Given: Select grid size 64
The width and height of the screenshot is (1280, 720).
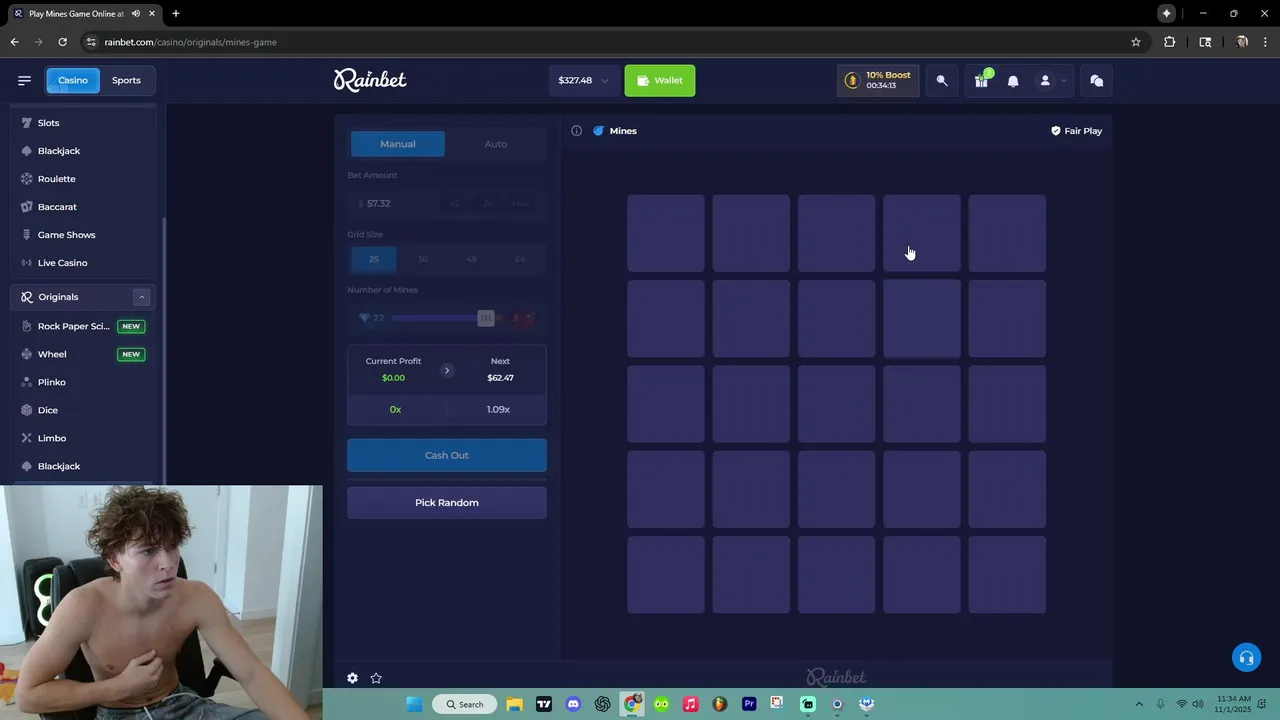Looking at the screenshot, I should click(x=520, y=259).
